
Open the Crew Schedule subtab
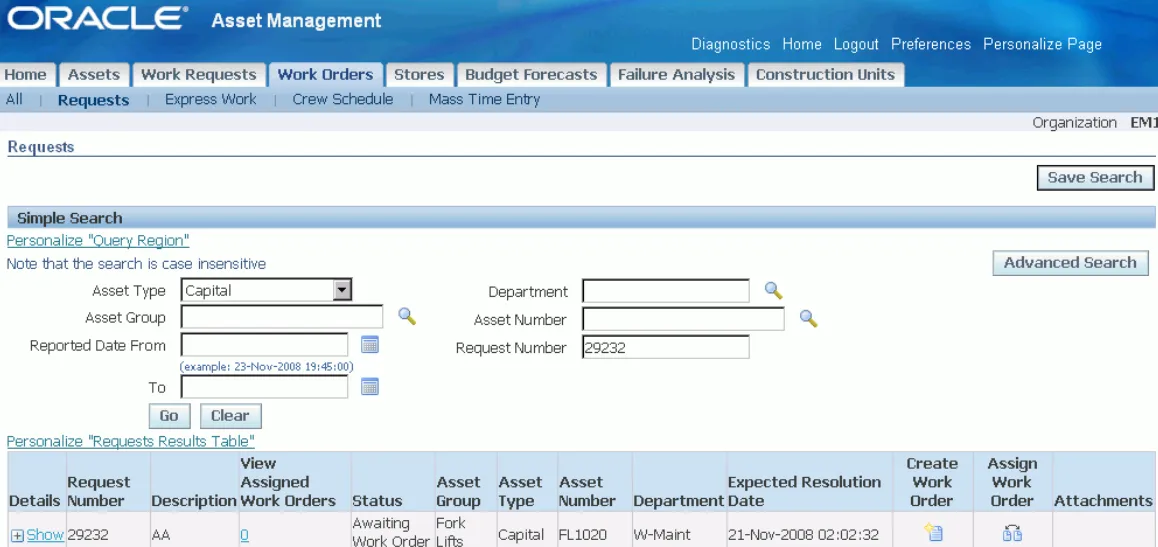[x=343, y=99]
